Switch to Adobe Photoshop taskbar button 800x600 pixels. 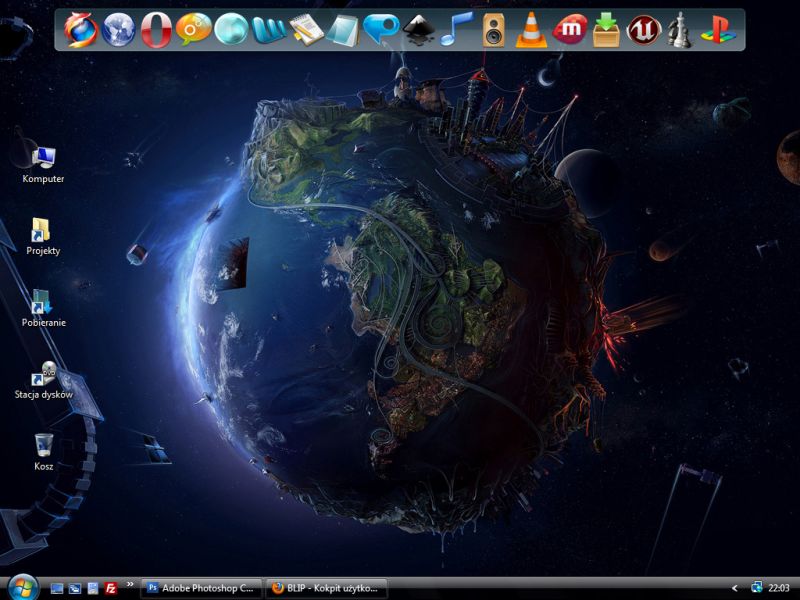[201, 588]
